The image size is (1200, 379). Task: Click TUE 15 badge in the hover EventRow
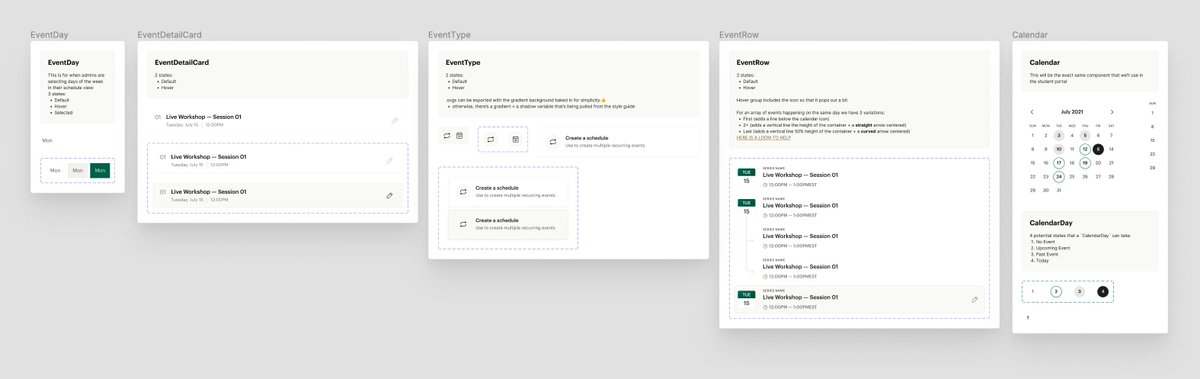[746, 298]
